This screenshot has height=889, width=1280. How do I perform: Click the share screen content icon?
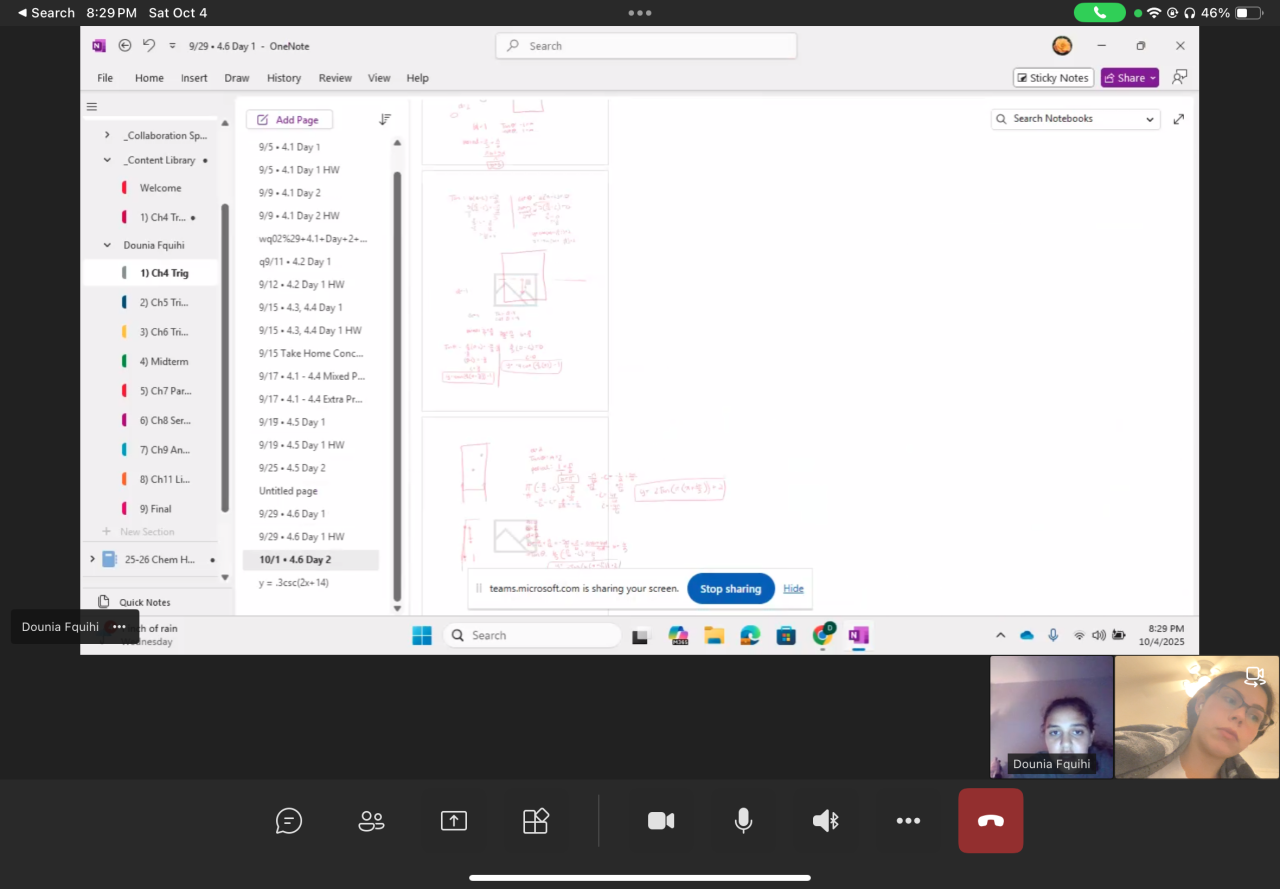click(x=454, y=821)
